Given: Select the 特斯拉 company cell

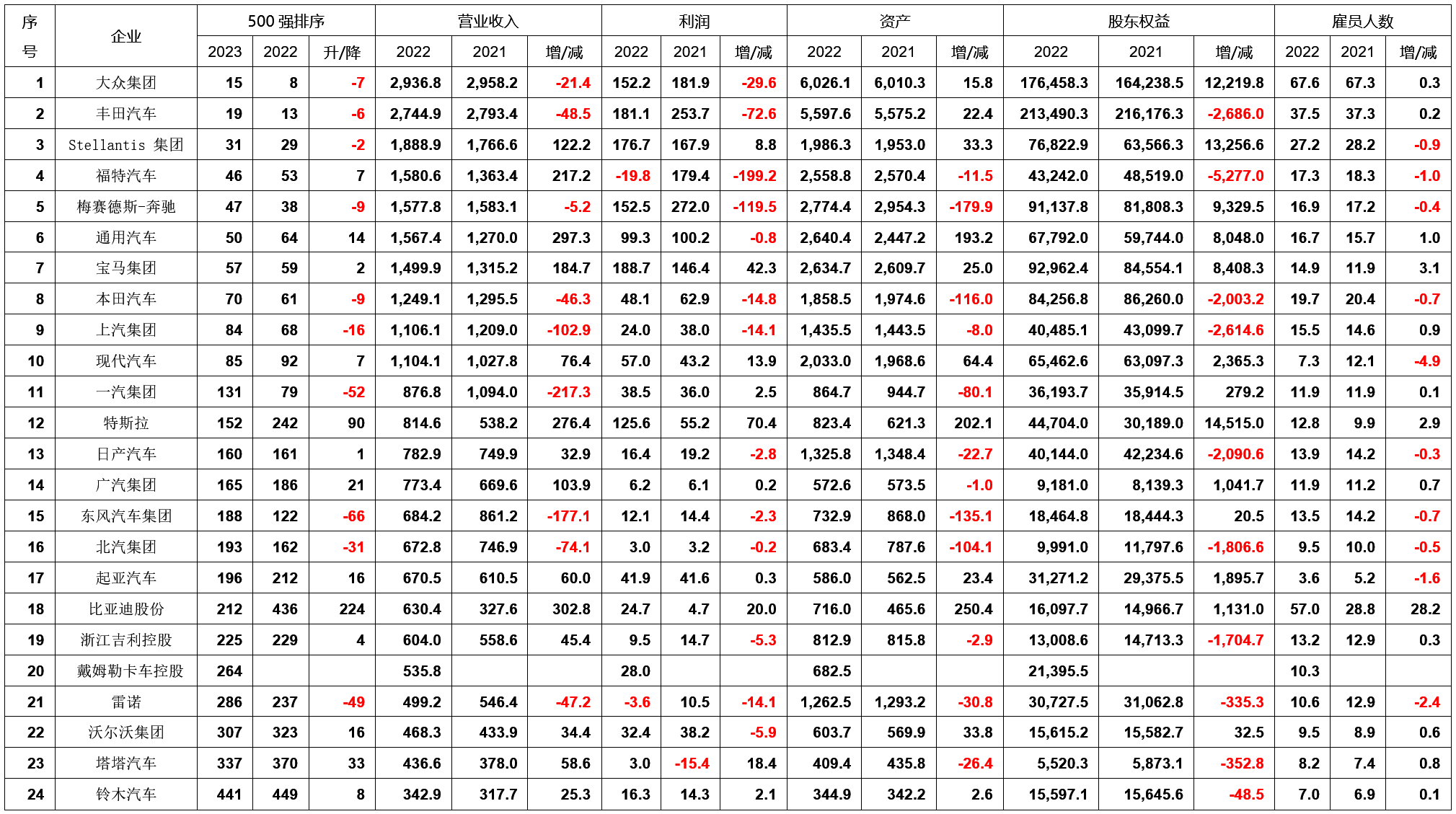Looking at the screenshot, I should 126,423.
